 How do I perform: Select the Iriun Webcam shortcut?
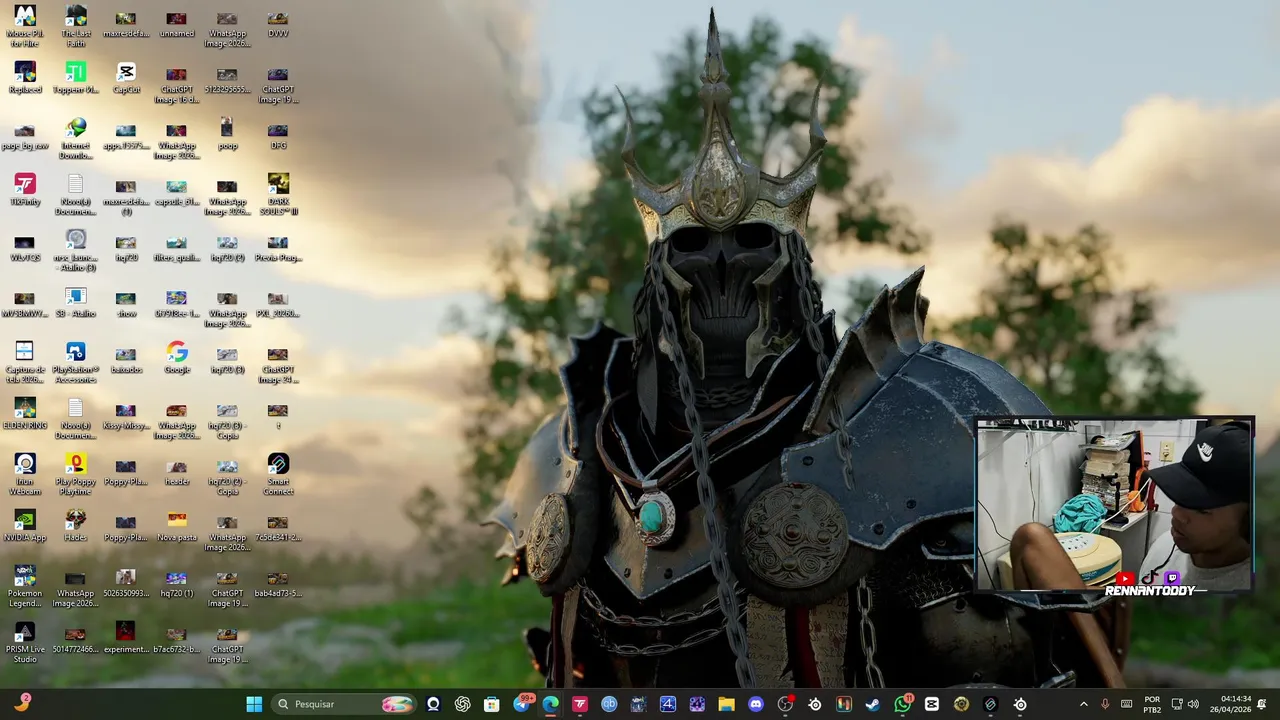pyautogui.click(x=25, y=475)
